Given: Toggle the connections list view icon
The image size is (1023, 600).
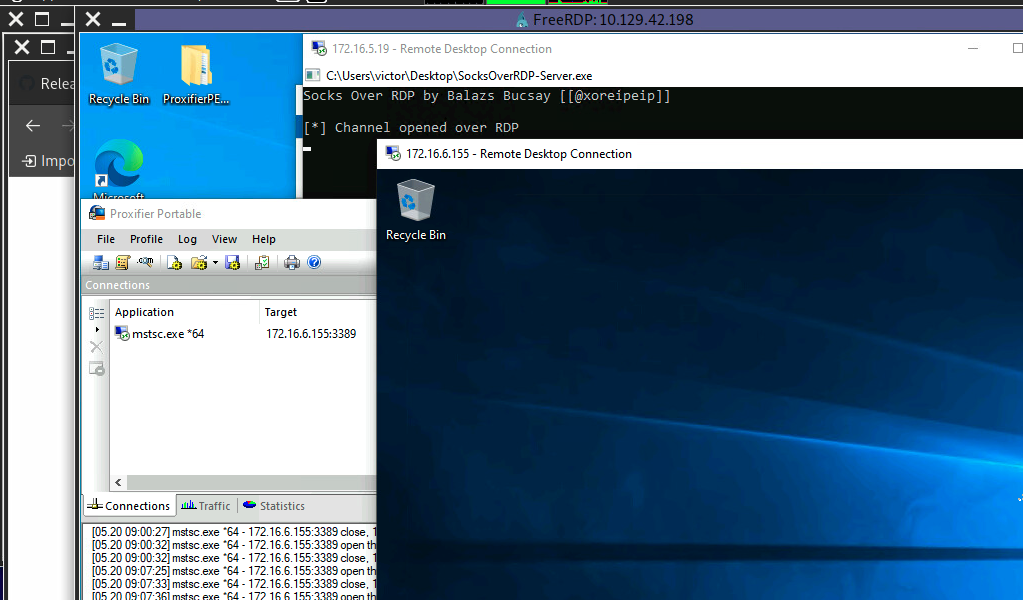Looking at the screenshot, I should click(97, 314).
